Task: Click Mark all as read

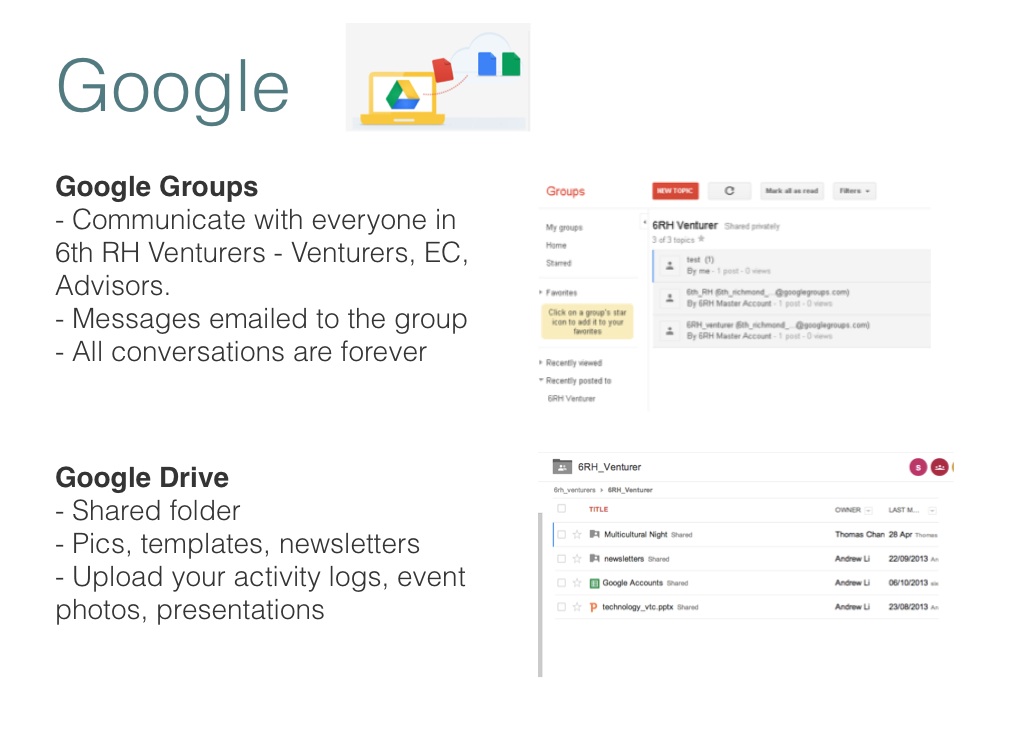Action: click(x=791, y=191)
